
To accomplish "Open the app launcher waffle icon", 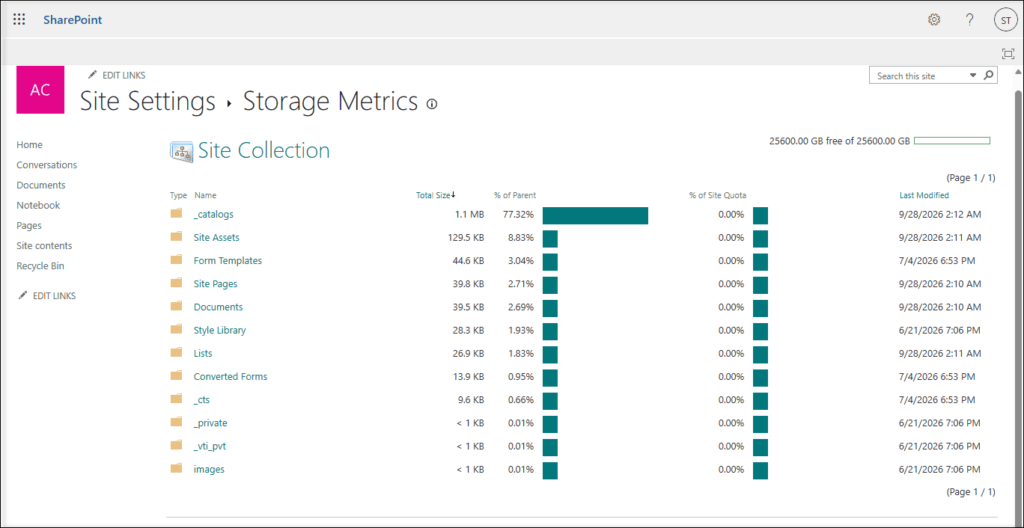I will (19, 20).
